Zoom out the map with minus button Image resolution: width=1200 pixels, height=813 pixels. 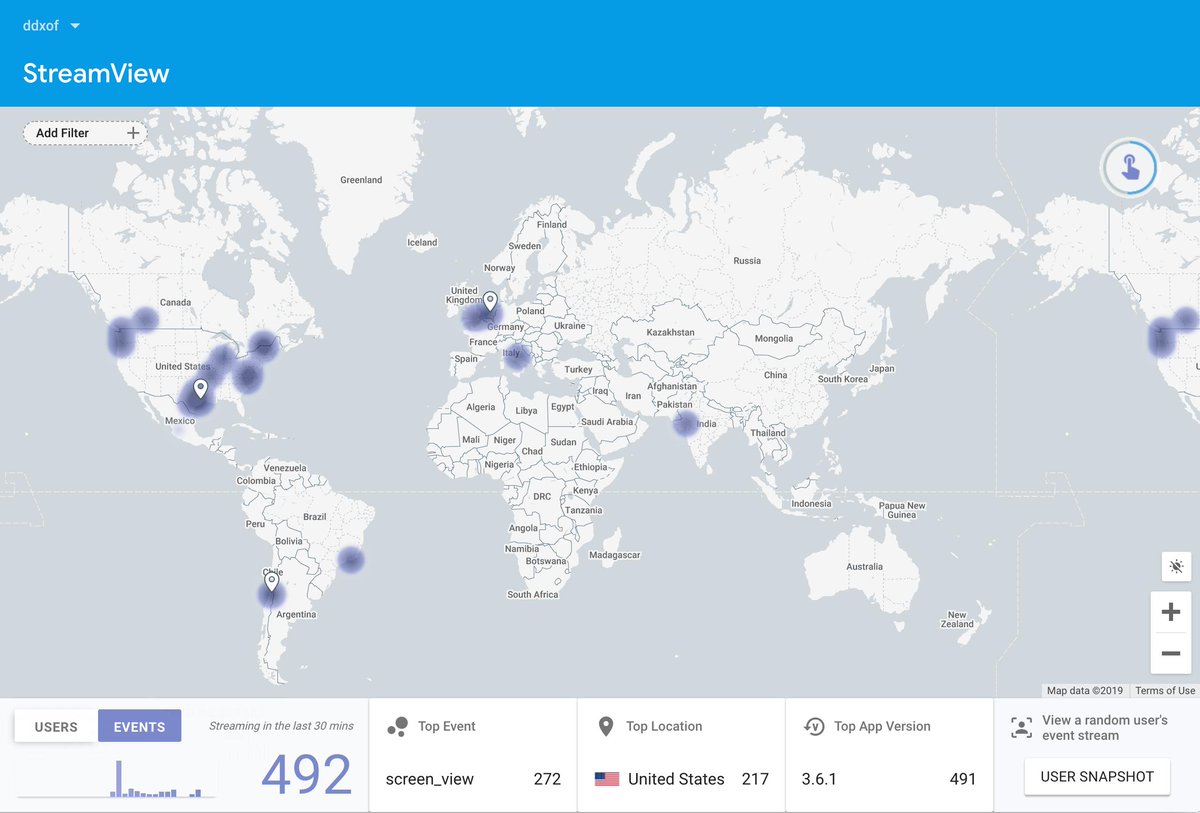tap(1171, 654)
